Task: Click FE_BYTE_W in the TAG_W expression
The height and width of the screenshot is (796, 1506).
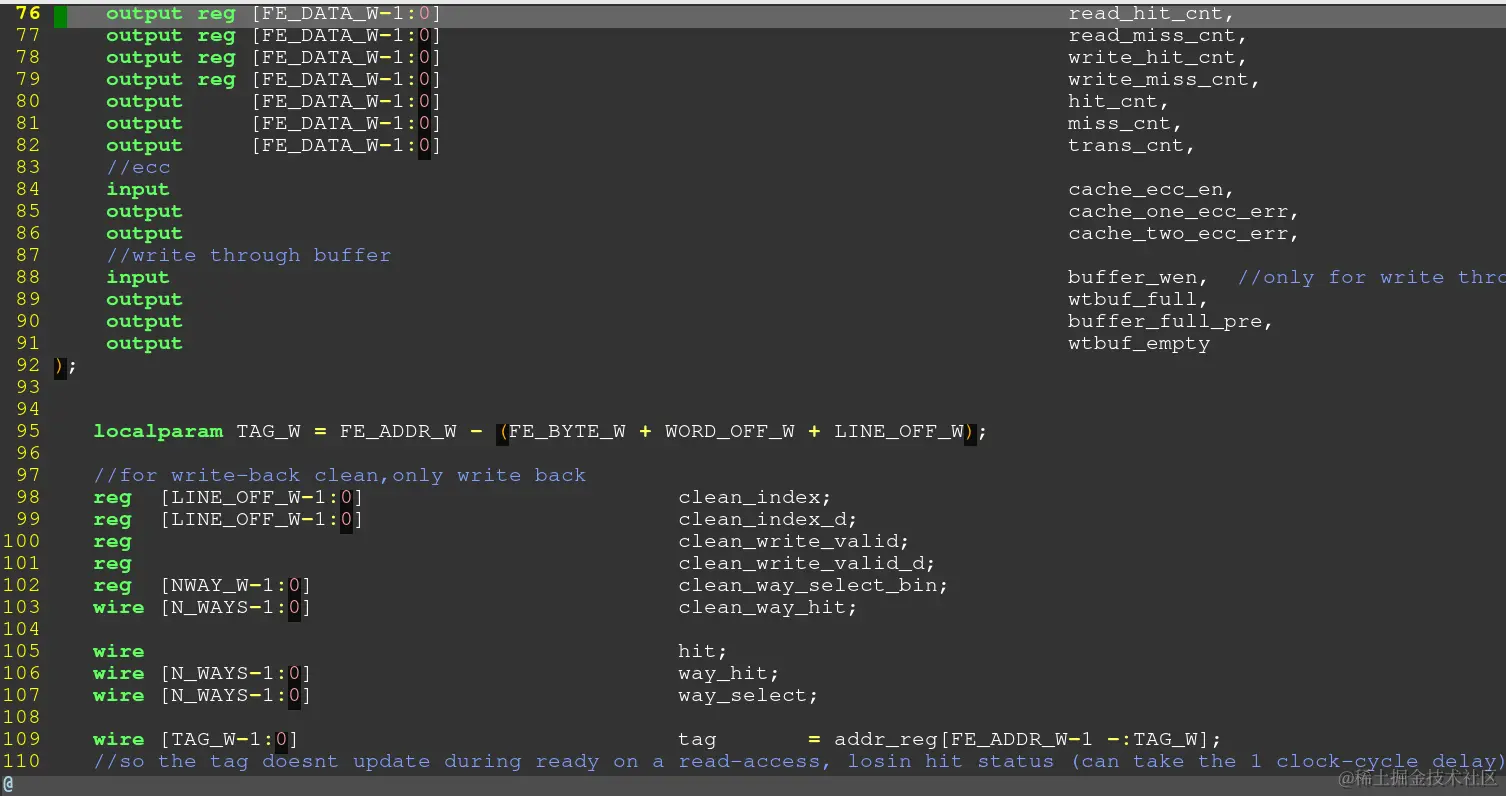Action: (x=568, y=432)
